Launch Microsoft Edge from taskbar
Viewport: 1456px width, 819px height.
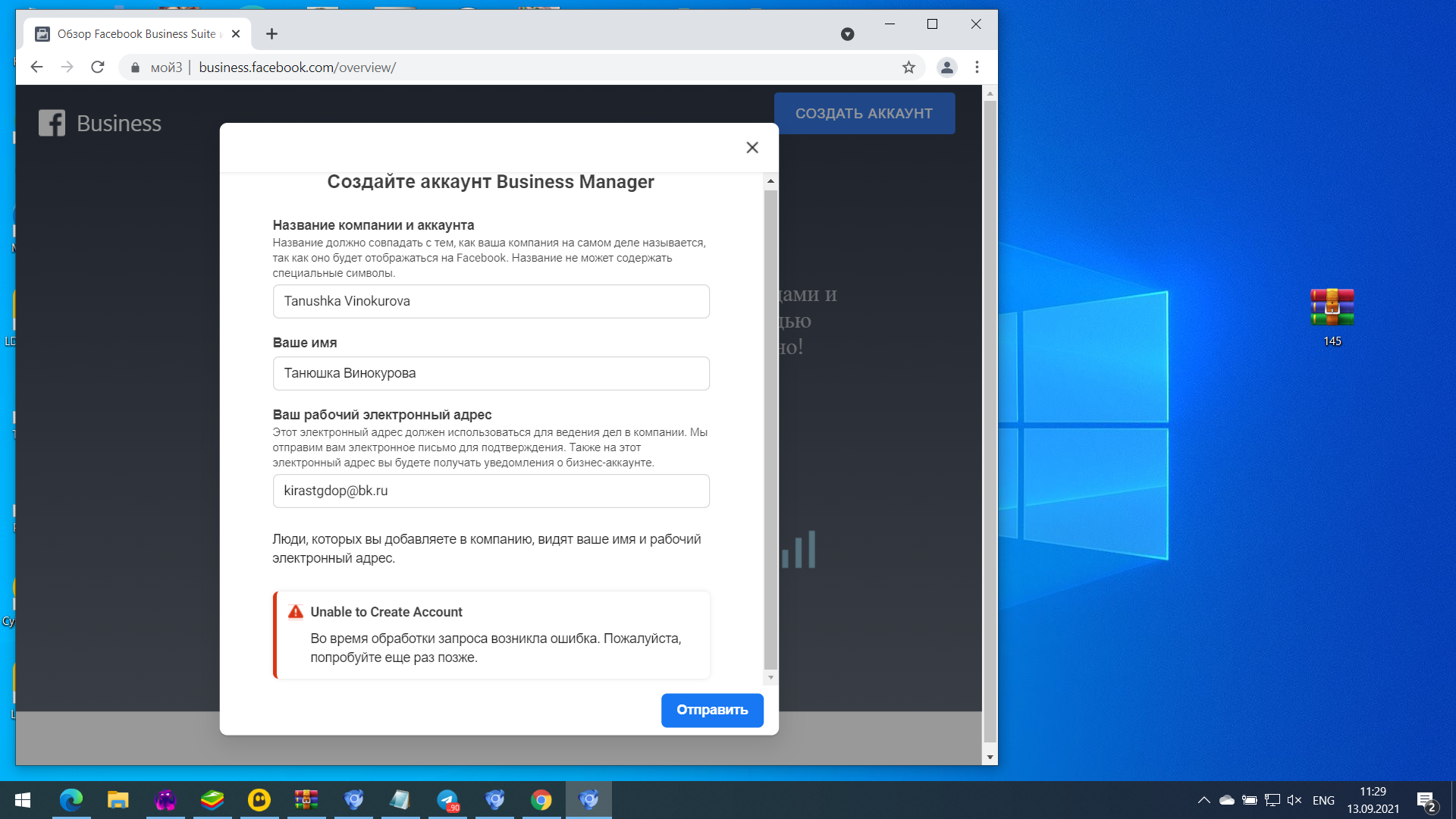click(x=71, y=800)
